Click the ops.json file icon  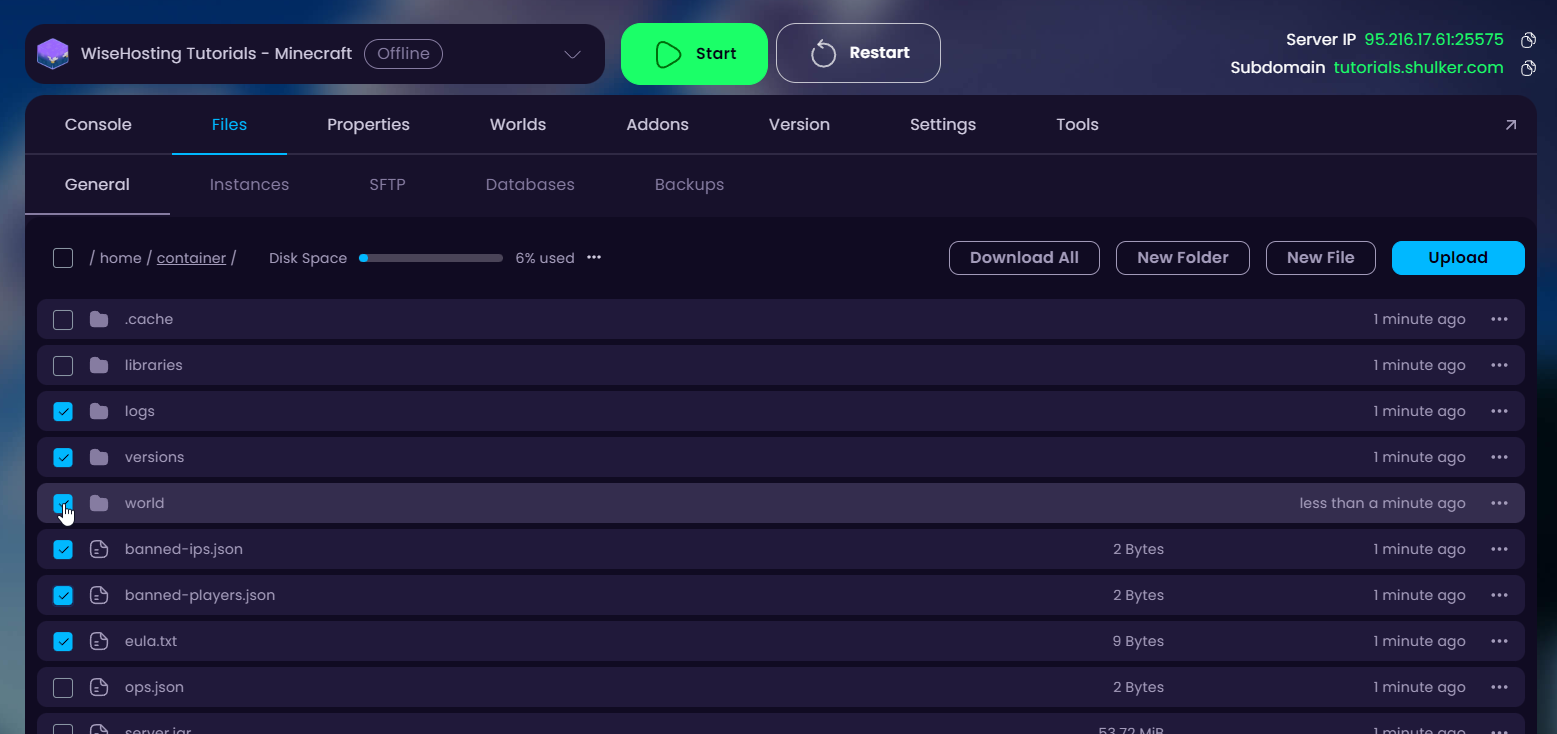(99, 687)
